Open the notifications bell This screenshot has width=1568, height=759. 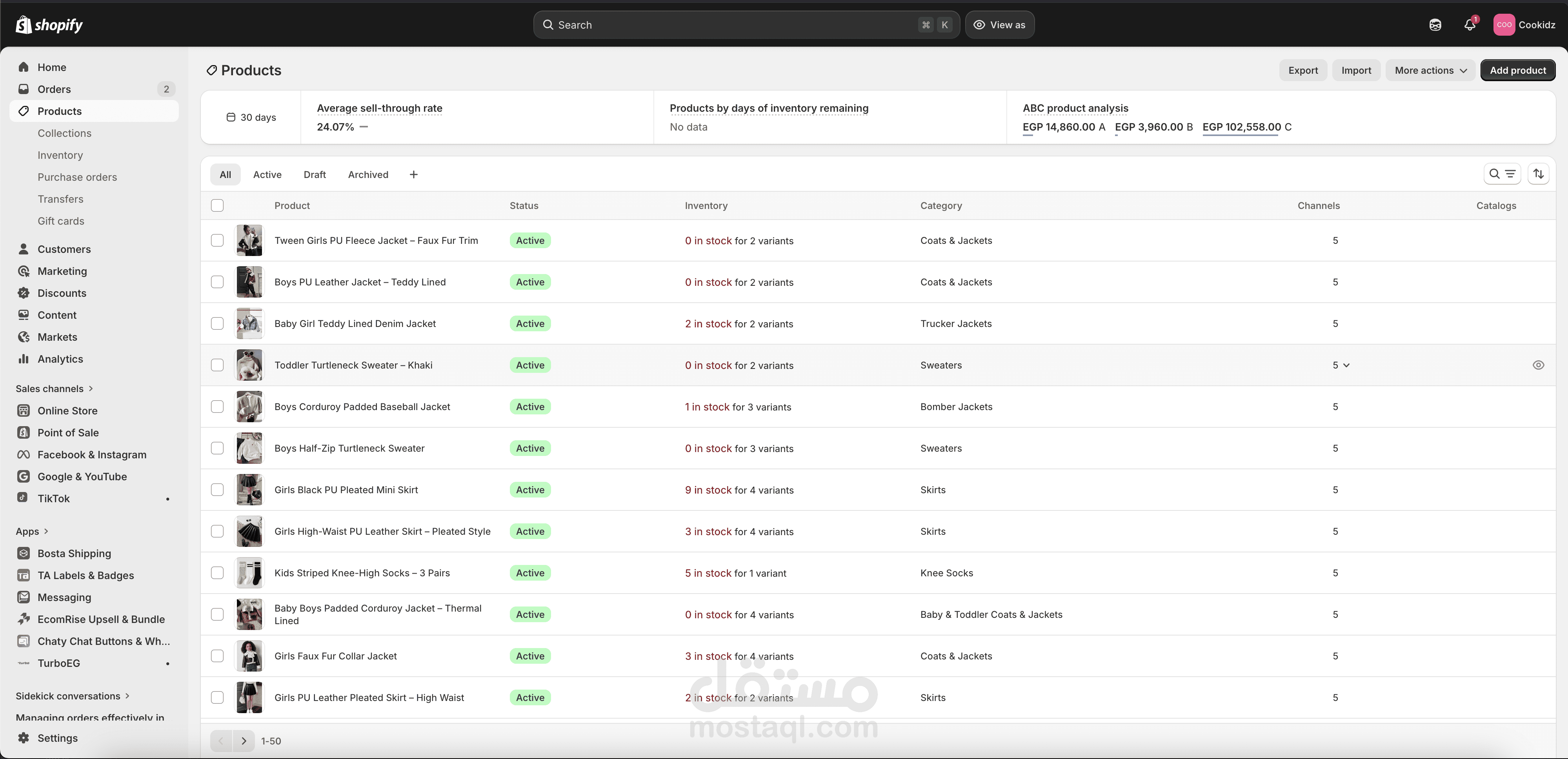click(1470, 25)
